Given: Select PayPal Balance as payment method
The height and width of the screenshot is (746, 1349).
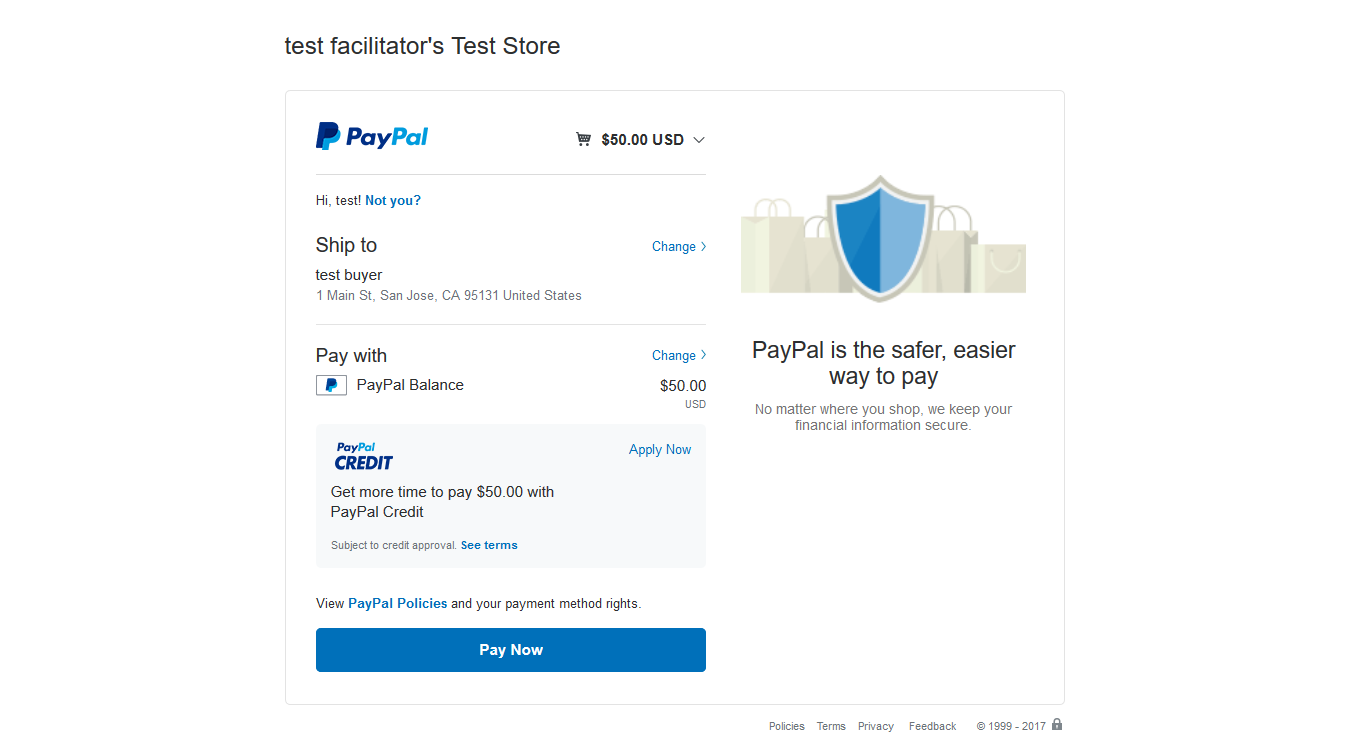Looking at the screenshot, I should [x=410, y=385].
